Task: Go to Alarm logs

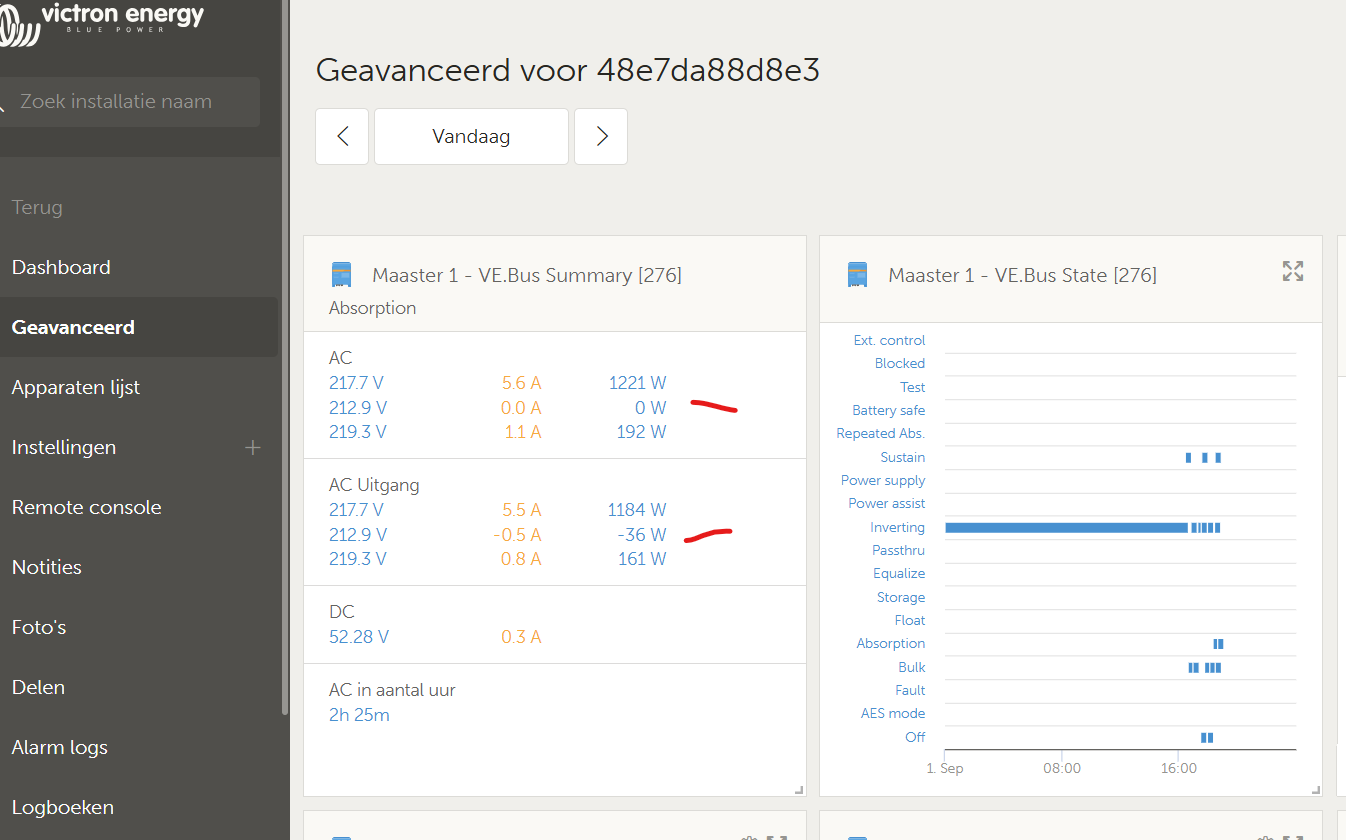Action: point(59,747)
